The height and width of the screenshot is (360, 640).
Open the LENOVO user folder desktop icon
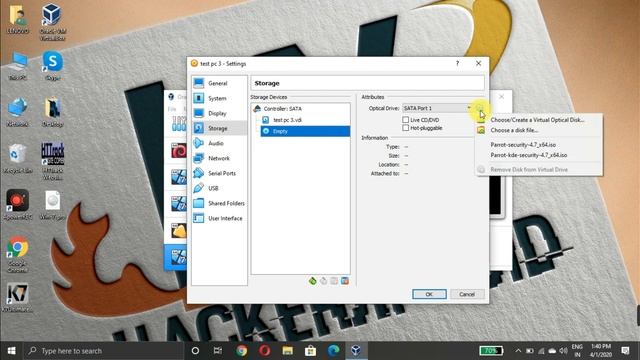[18, 19]
